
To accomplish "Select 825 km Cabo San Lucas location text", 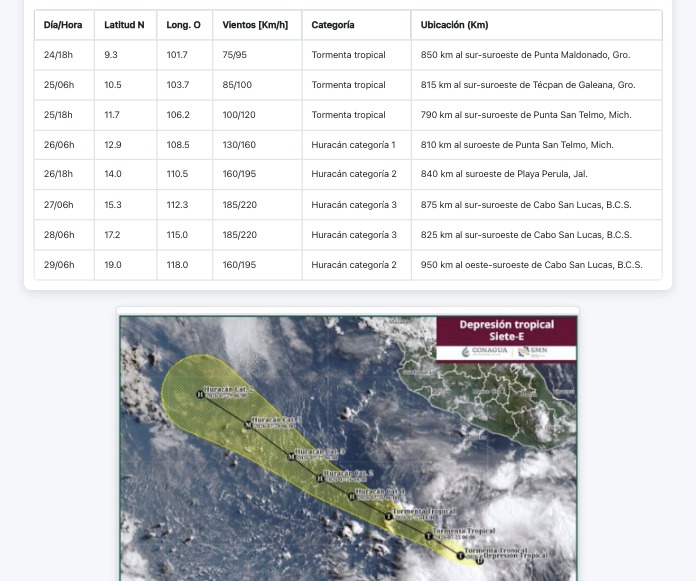I will pyautogui.click(x=526, y=235).
